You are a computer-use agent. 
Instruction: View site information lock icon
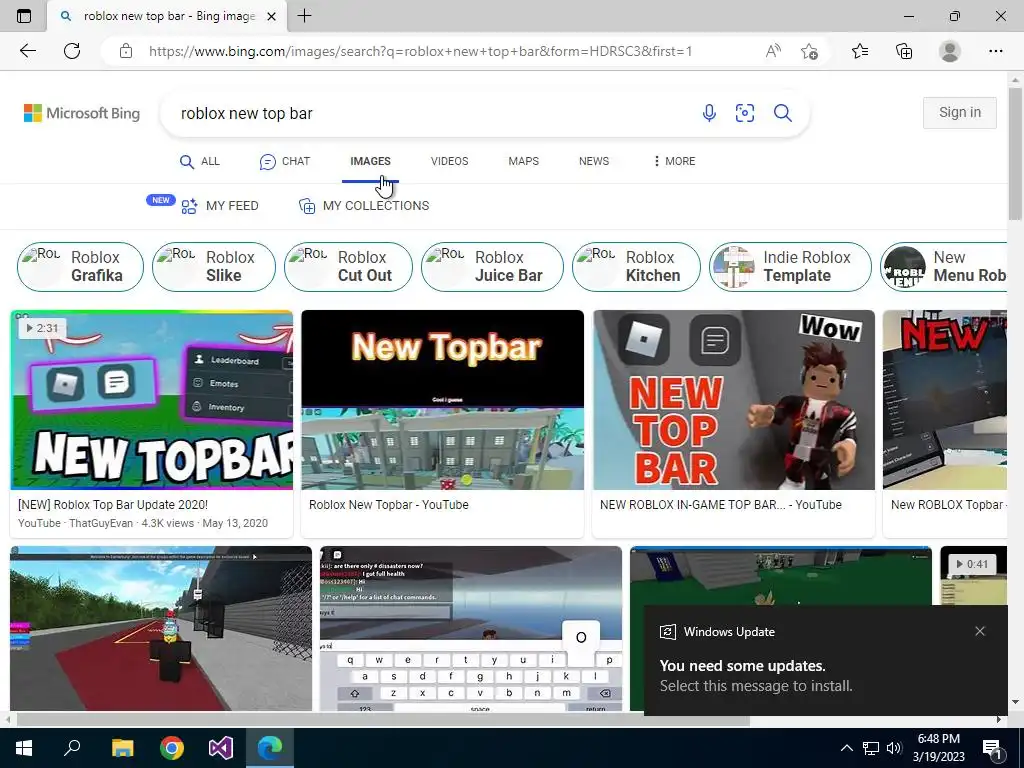click(126, 51)
